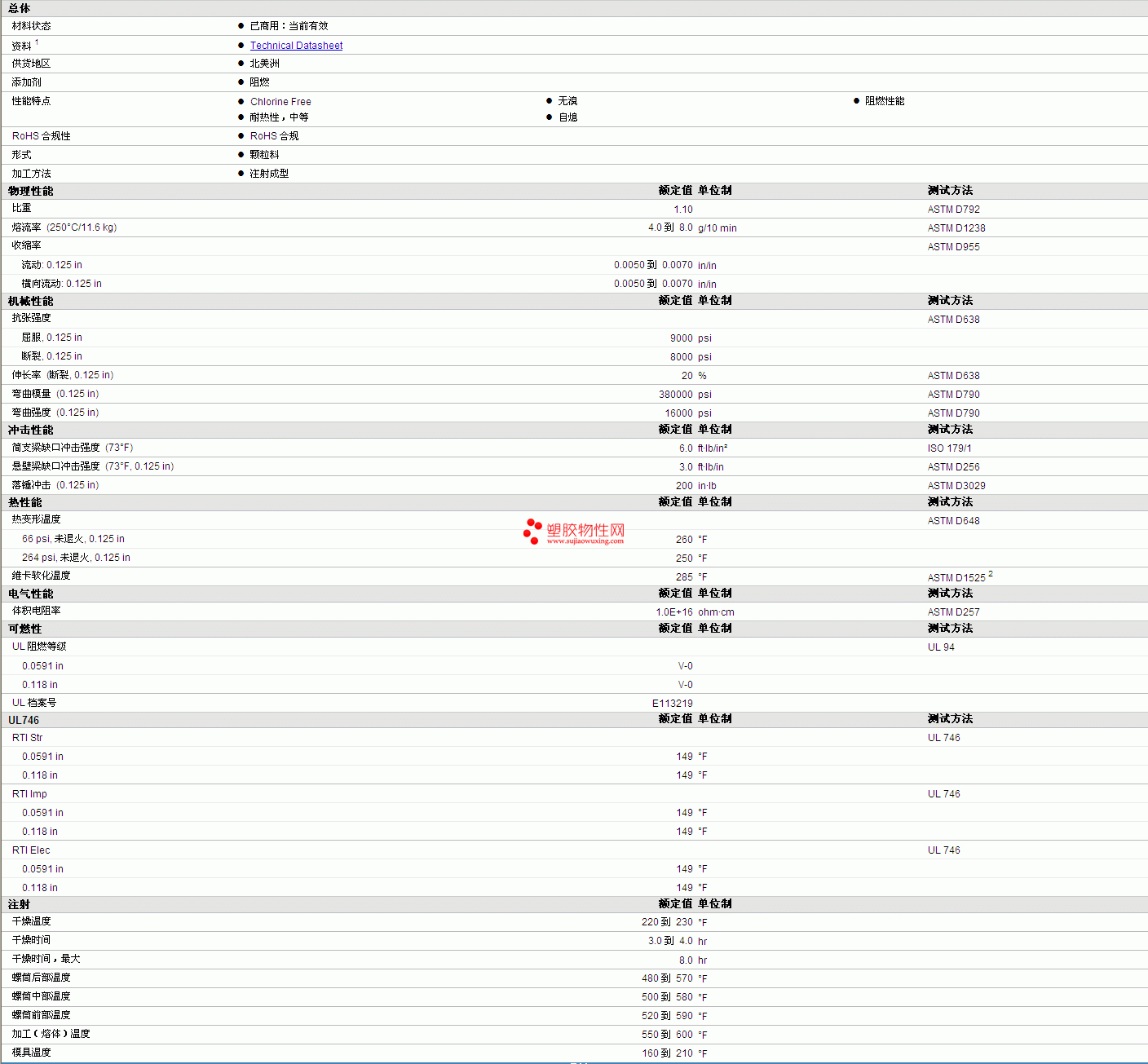The image size is (1148, 1064).
Task: Select the 'RTI Imp' row label
Action: pyautogui.click(x=29, y=794)
